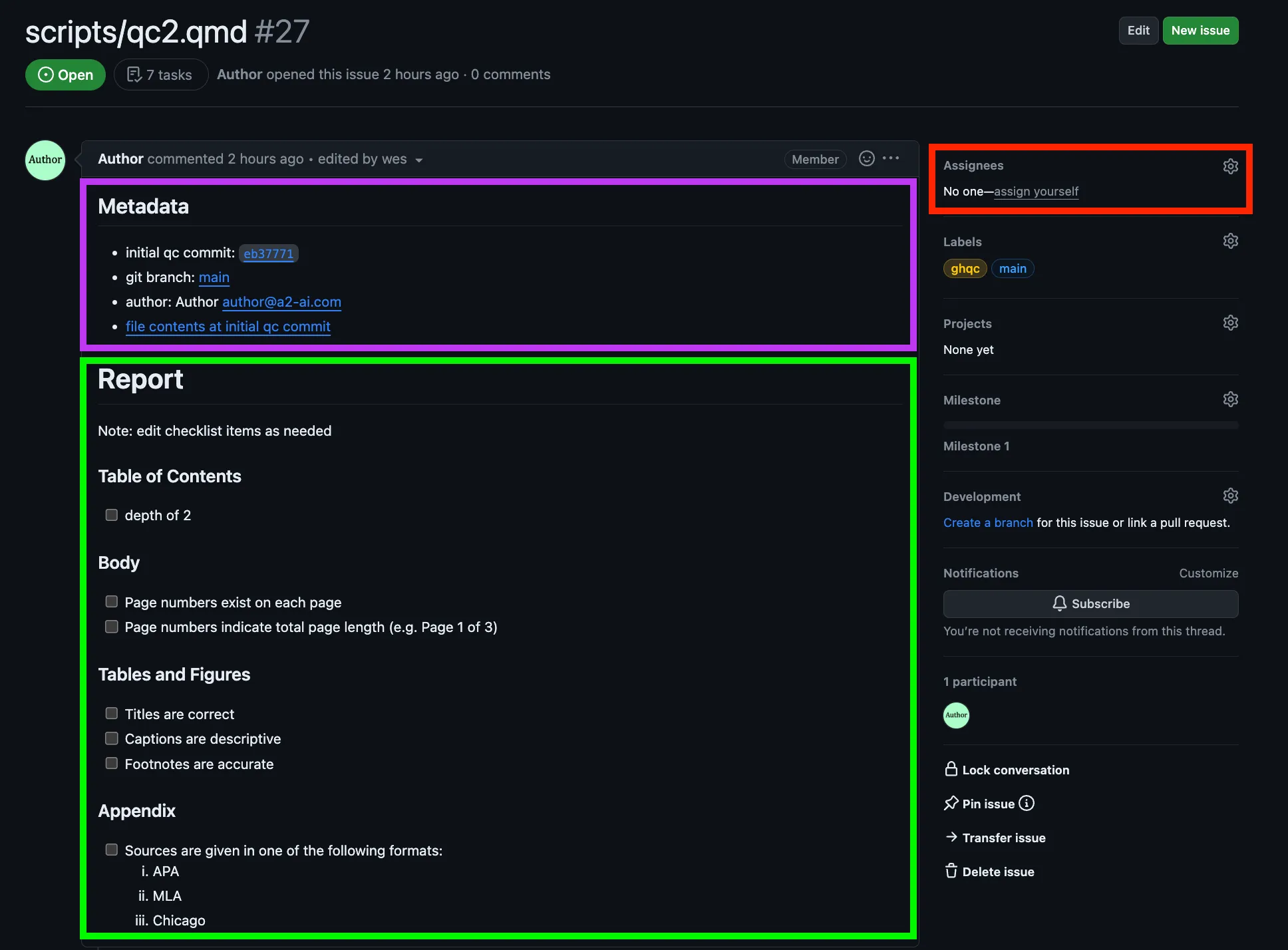Click the Author avatar under participants
This screenshot has height=950, width=1288.
[x=956, y=715]
